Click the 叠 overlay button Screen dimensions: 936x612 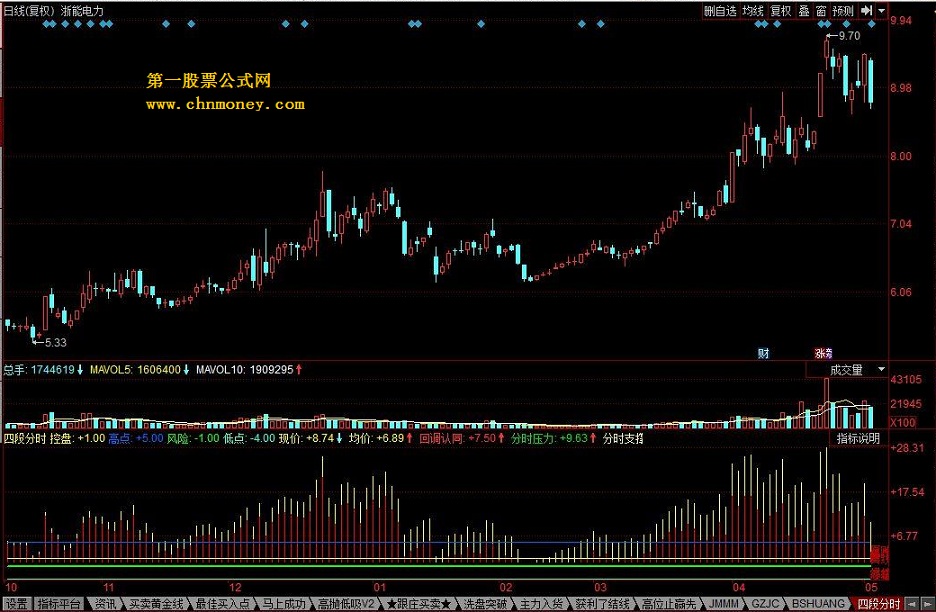point(804,11)
